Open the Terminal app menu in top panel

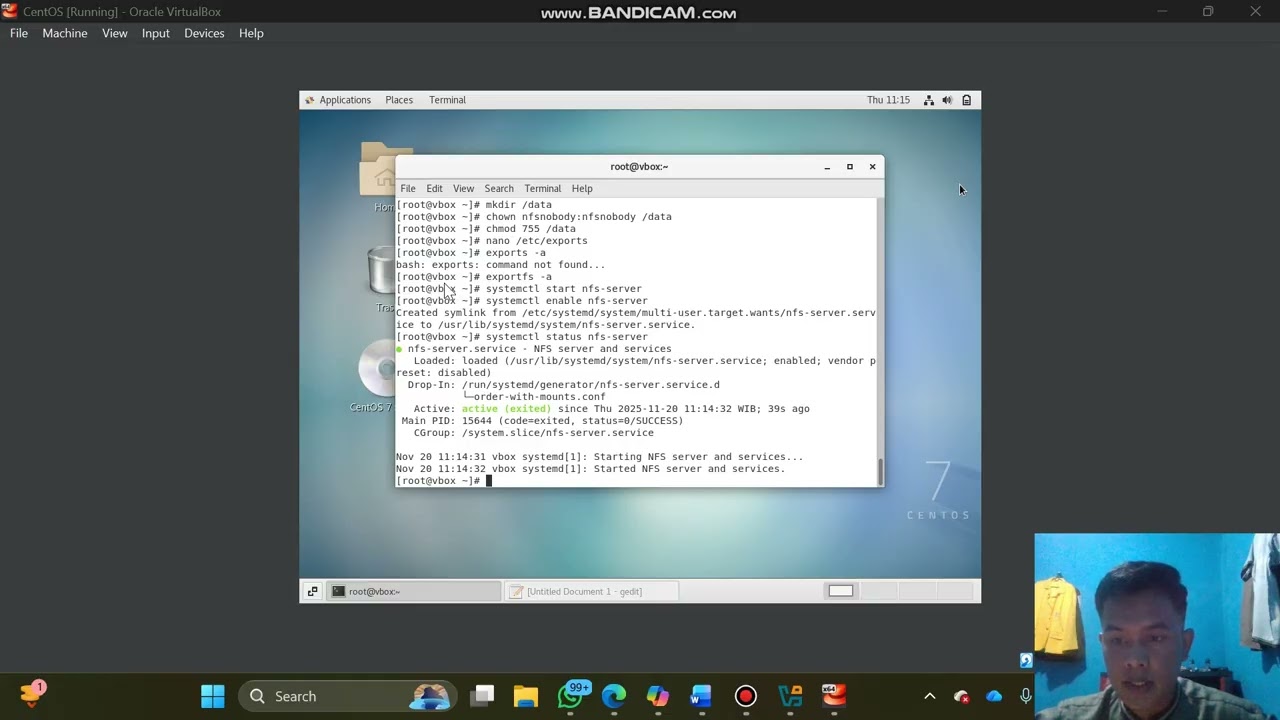[x=447, y=100]
